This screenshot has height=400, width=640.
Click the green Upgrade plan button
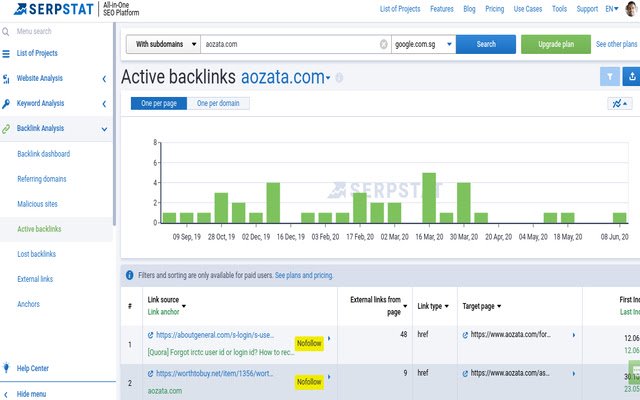coord(556,44)
